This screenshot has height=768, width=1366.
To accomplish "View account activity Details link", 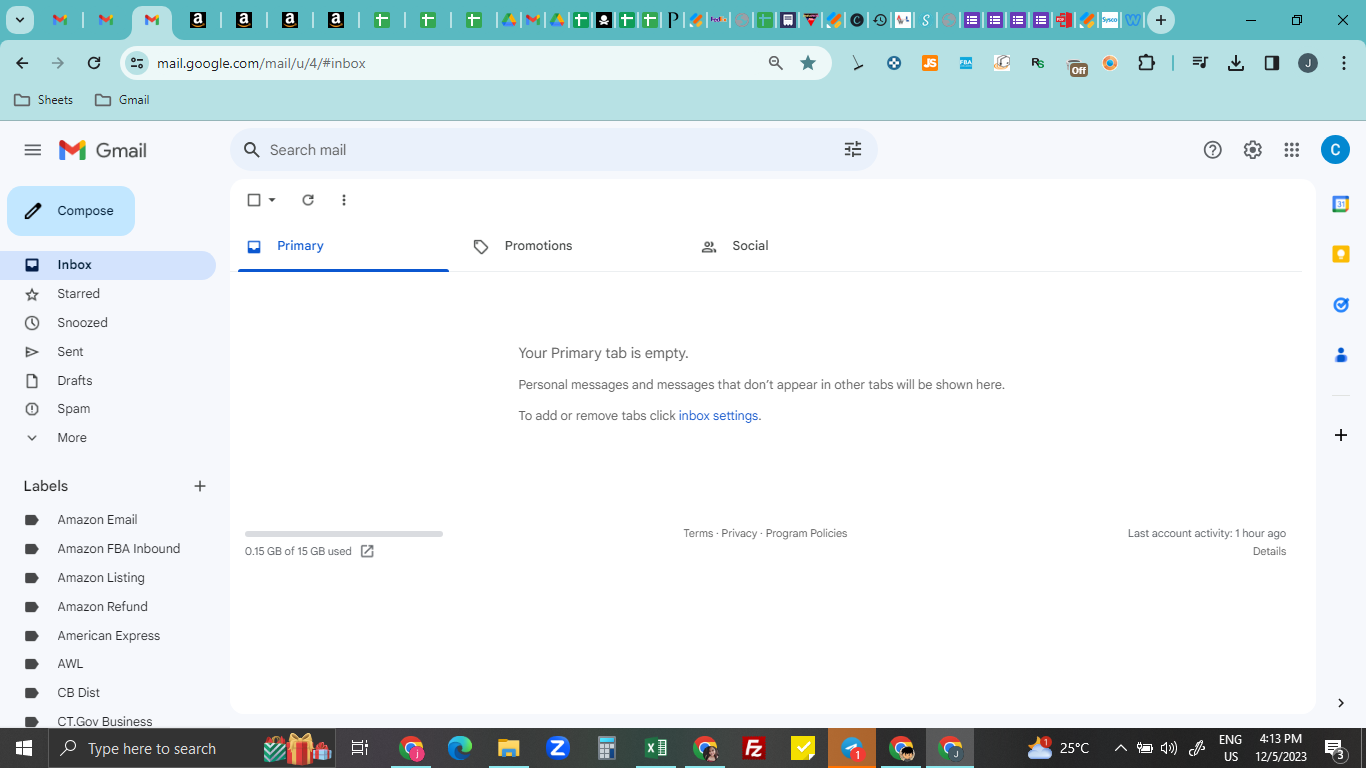I will pyautogui.click(x=1269, y=551).
